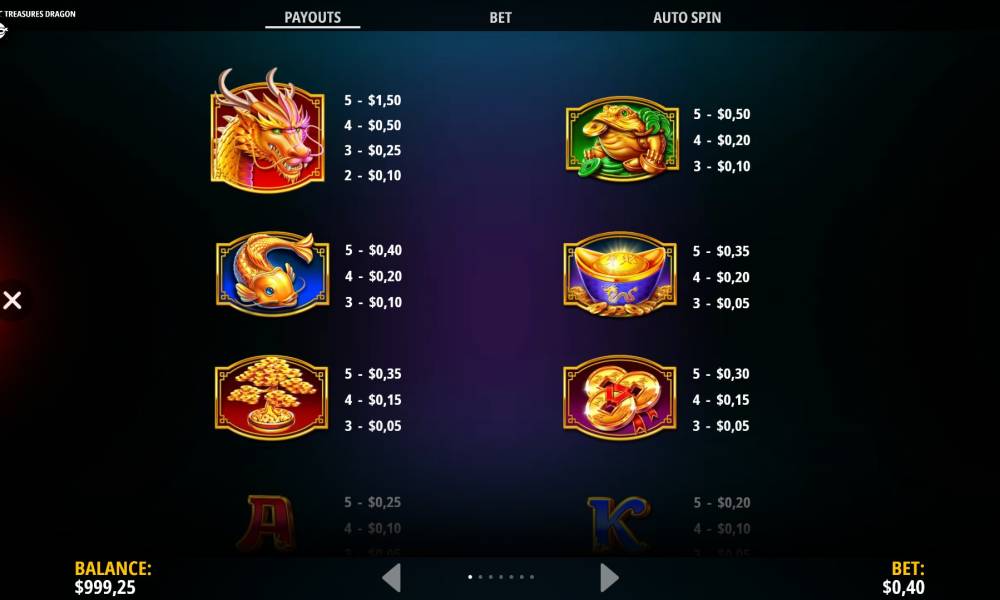Image resolution: width=1000 pixels, height=600 pixels.
Task: Select the middle page indicator dot
Action: [x=501, y=577]
